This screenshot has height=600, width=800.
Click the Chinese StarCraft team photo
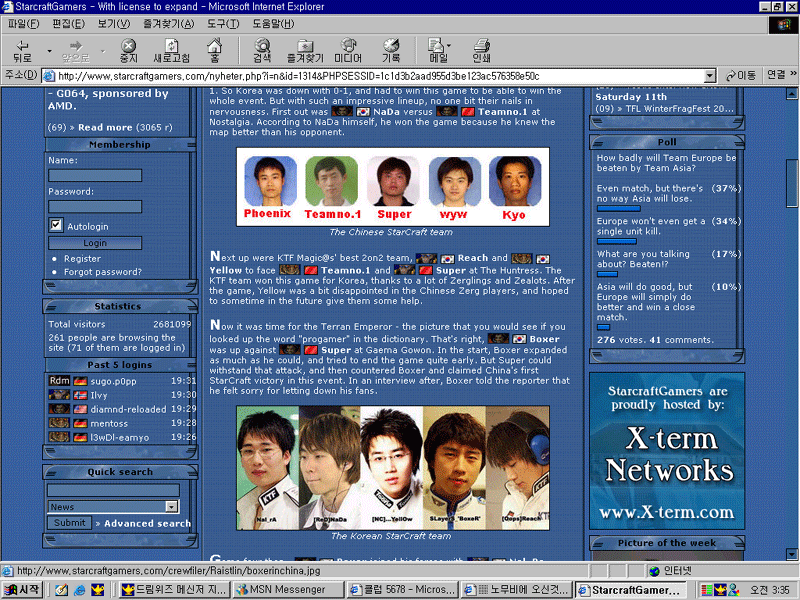[x=393, y=187]
